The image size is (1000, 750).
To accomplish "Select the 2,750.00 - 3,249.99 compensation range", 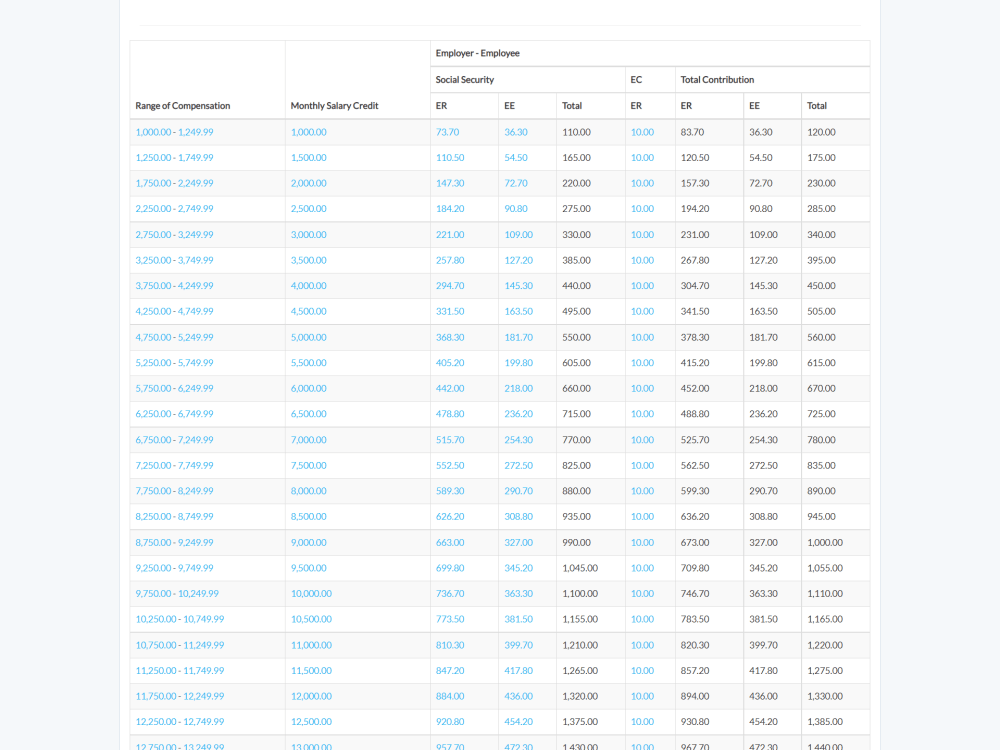I will [x=174, y=234].
